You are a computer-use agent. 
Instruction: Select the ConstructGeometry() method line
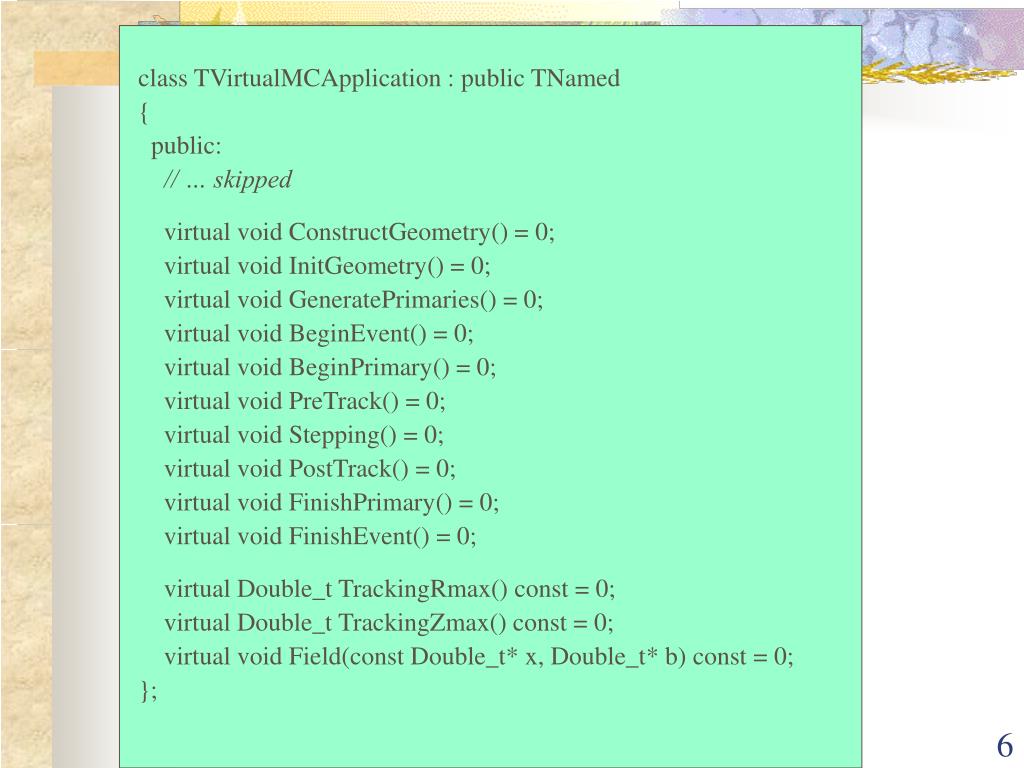(359, 233)
